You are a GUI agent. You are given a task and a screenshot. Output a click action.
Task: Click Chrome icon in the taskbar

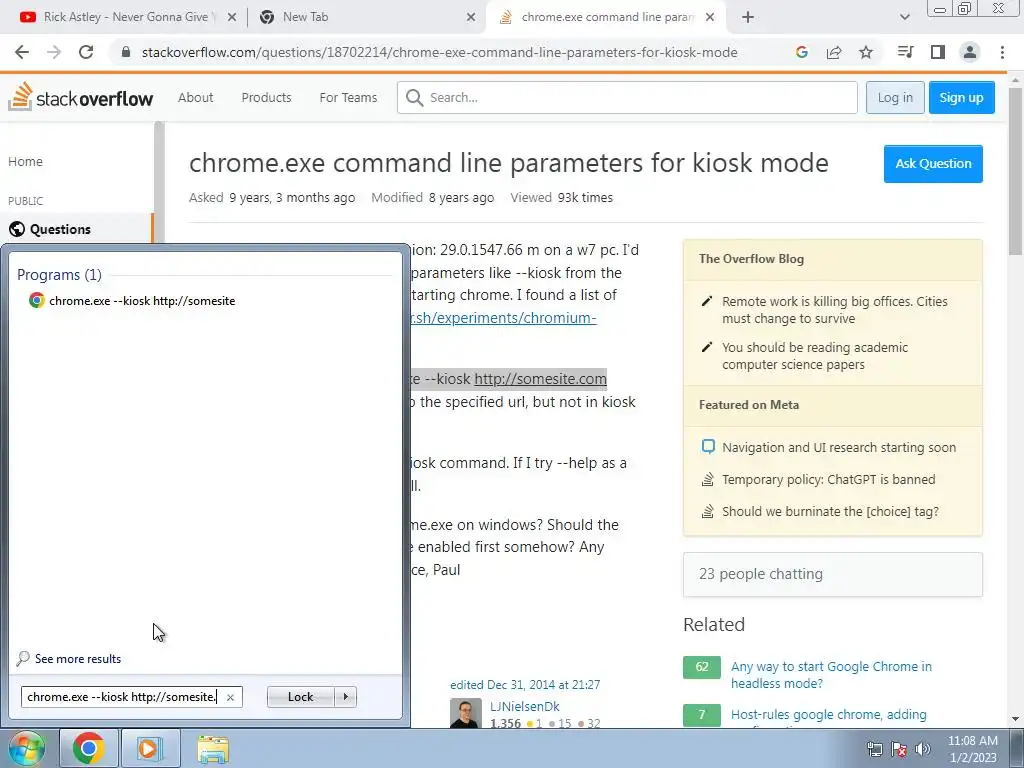coord(89,748)
